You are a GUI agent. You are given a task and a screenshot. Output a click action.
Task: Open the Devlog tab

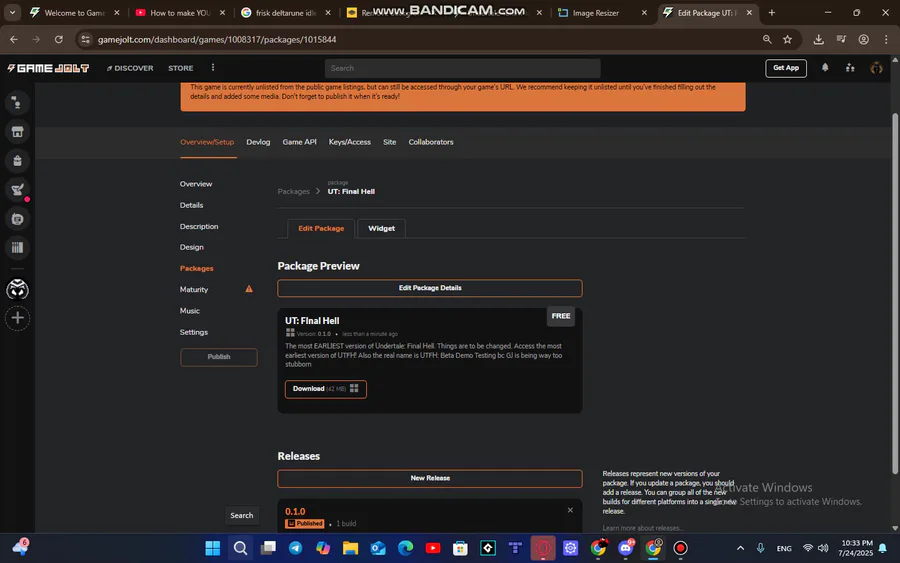click(258, 142)
